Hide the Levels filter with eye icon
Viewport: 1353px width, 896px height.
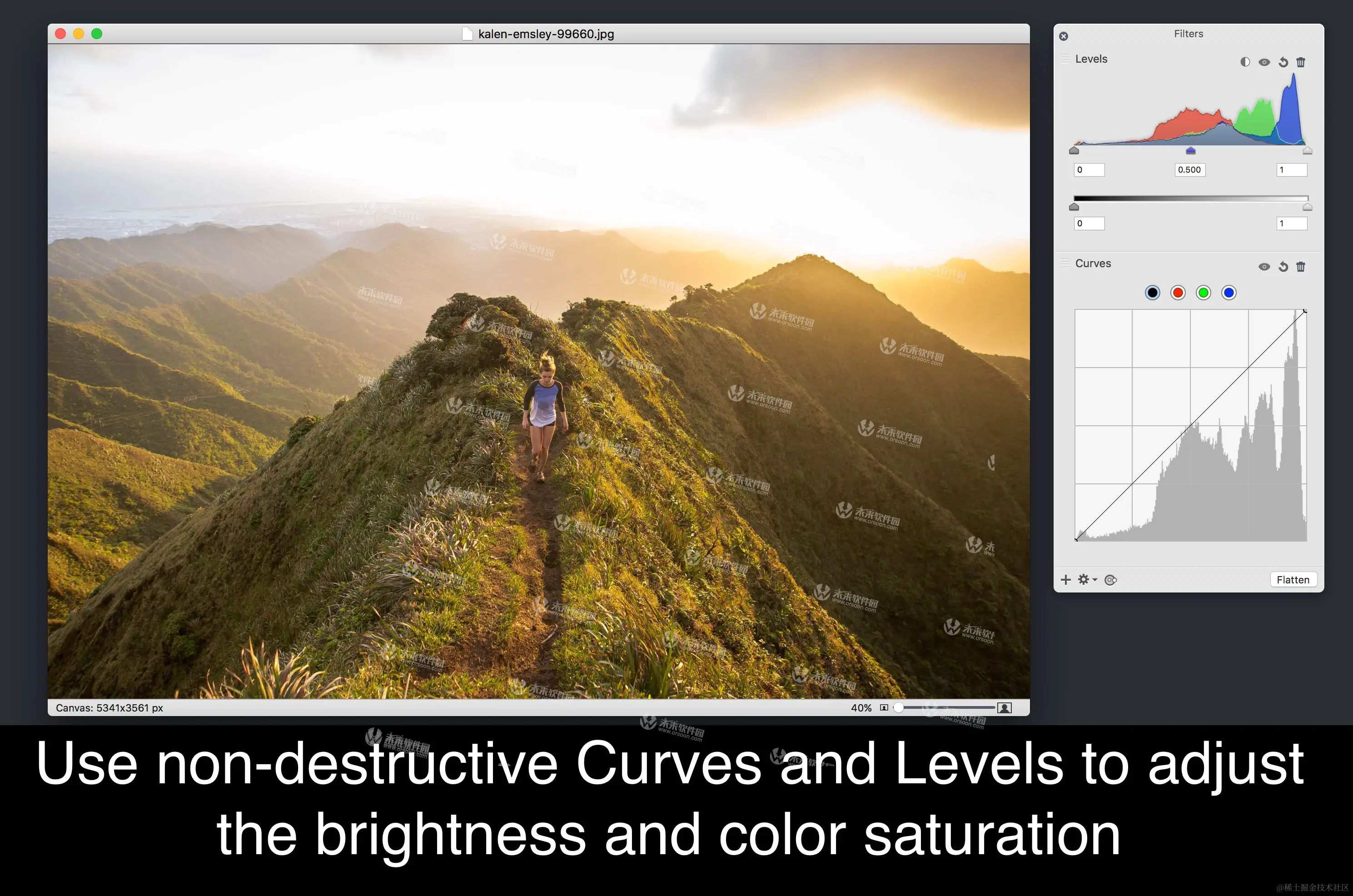pyautogui.click(x=1264, y=62)
